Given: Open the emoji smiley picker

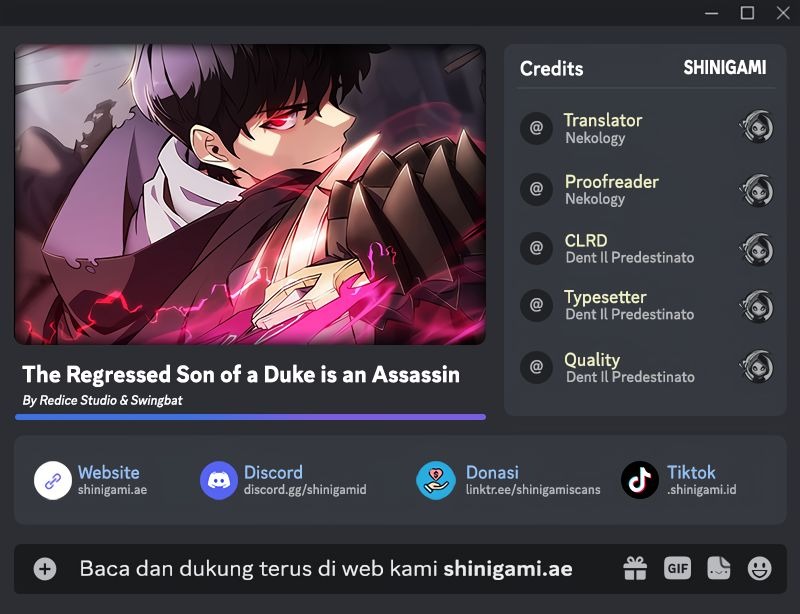Looking at the screenshot, I should pos(760,568).
